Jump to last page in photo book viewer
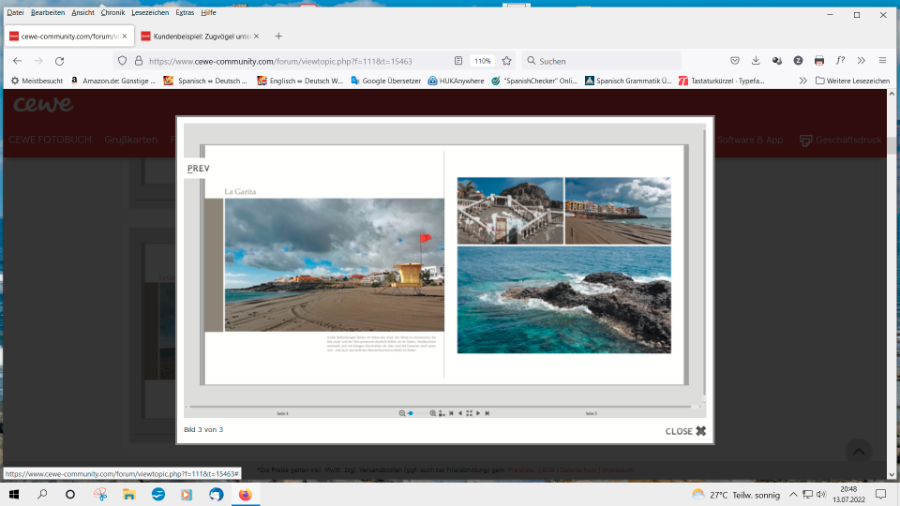 (x=487, y=413)
